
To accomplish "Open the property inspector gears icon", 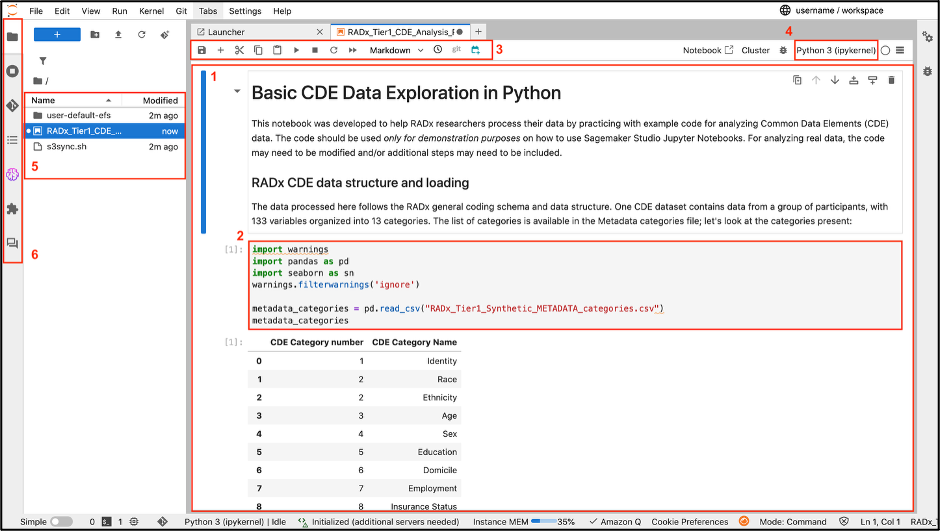I will 928,37.
